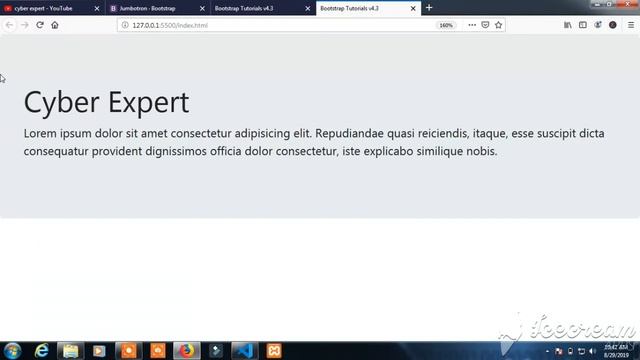This screenshot has width=640, height=360.
Task: Open the browser home page
Action: pyautogui.click(x=55, y=25)
